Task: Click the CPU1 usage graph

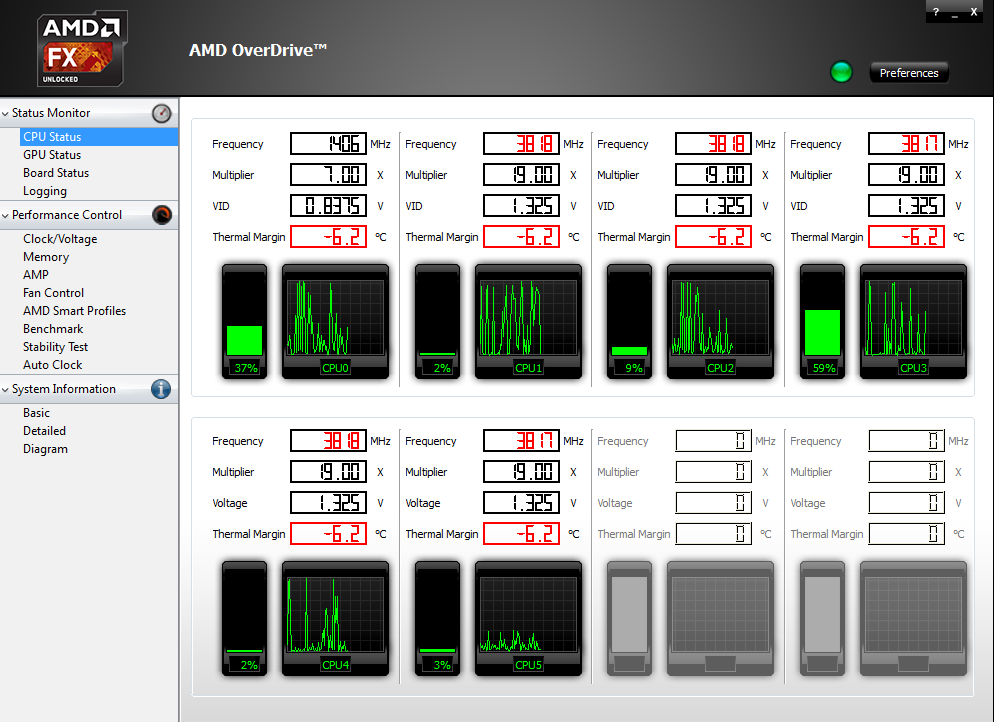Action: pyautogui.click(x=528, y=321)
